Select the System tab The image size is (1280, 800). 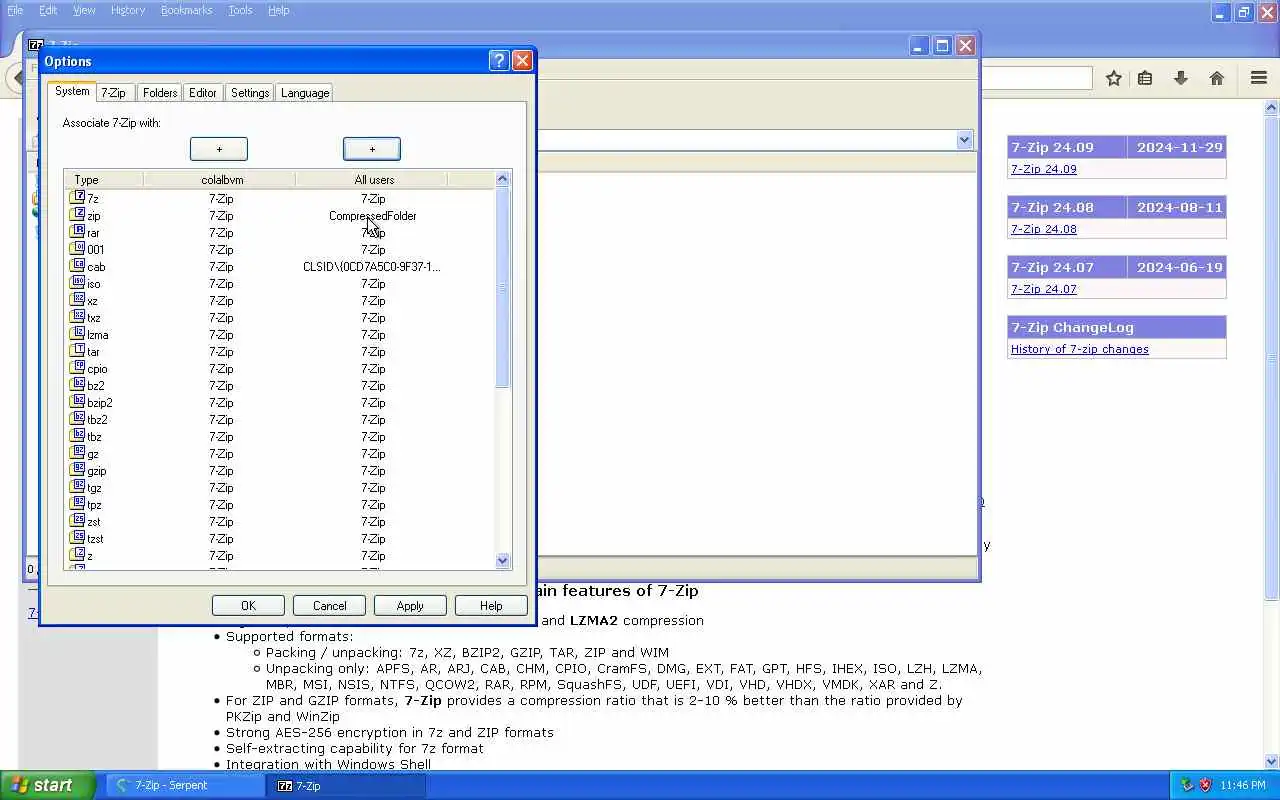pos(72,91)
